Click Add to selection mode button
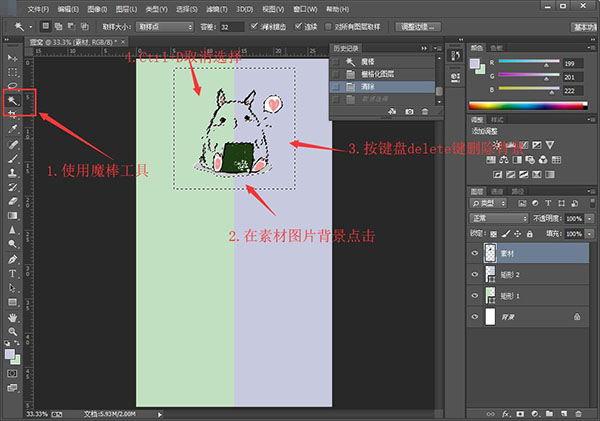Screen dimensions: 600x421 [59, 26]
